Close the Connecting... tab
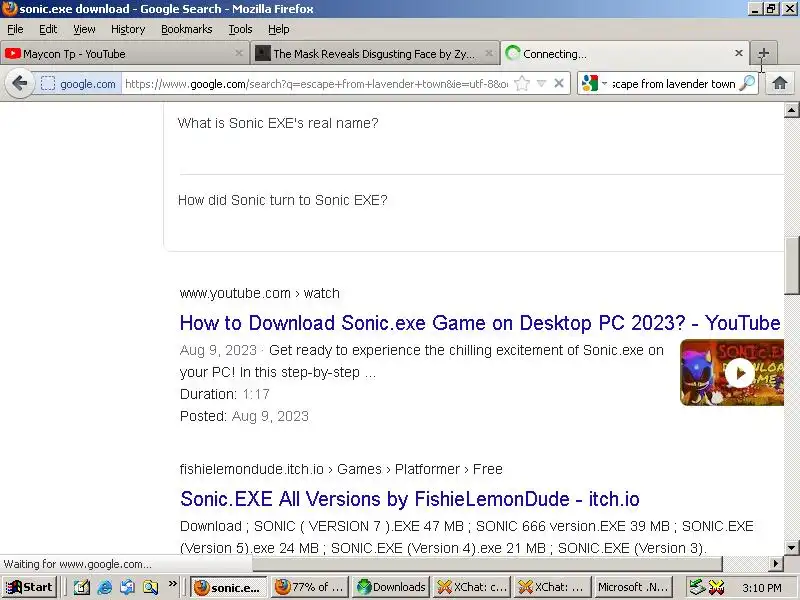Image resolution: width=800 pixels, height=600 pixels. tap(738, 53)
